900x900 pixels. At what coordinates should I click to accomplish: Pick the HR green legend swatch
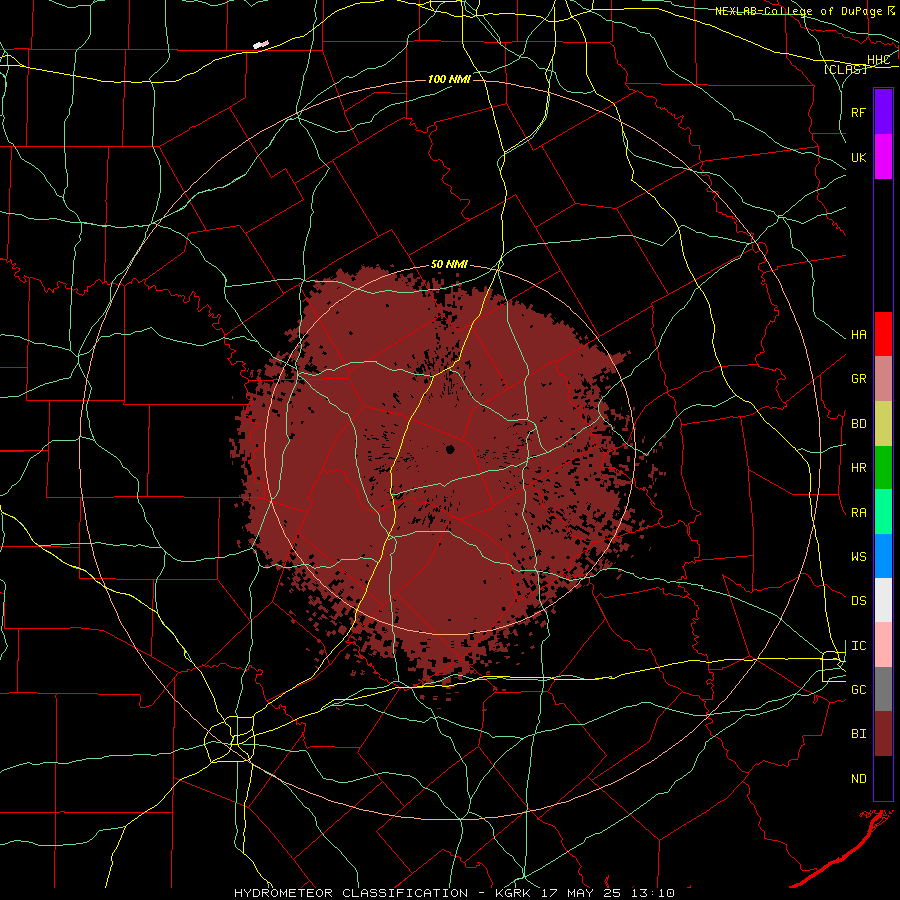point(883,468)
